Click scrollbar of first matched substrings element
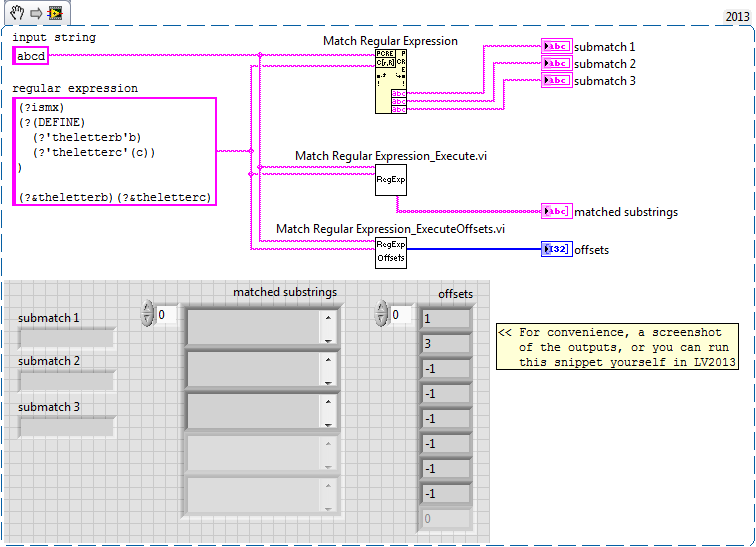Viewport: 756px width, 547px height. point(327,327)
